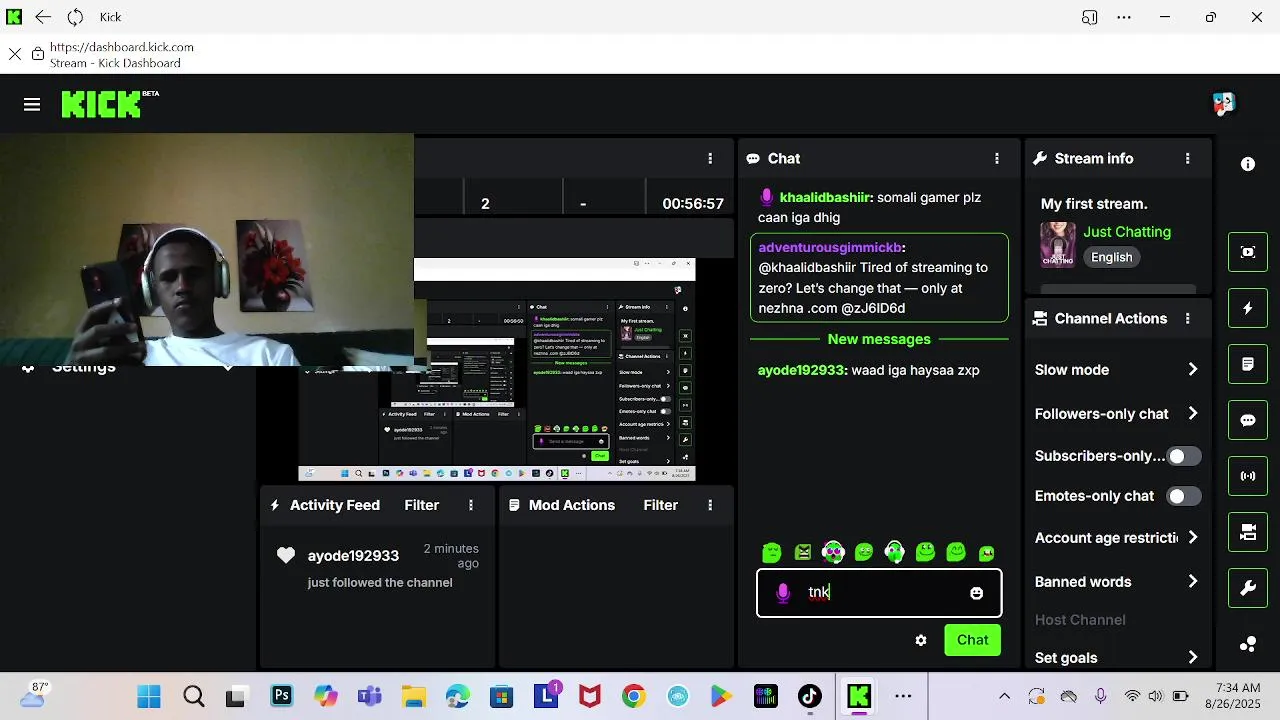This screenshot has height=720, width=1280.
Task: Expand Set goals option
Action: pos(1193,657)
